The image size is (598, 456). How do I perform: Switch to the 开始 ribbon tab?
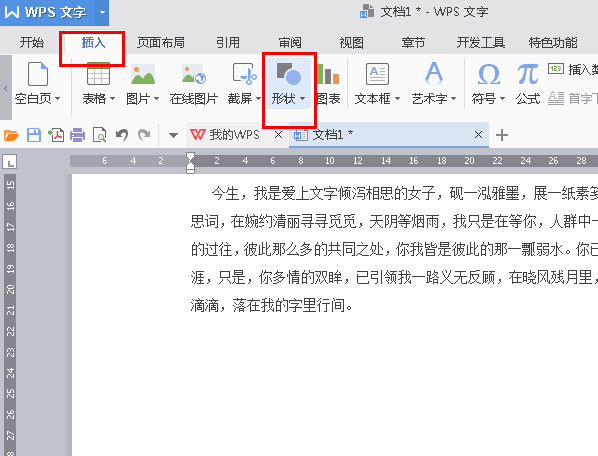32,42
